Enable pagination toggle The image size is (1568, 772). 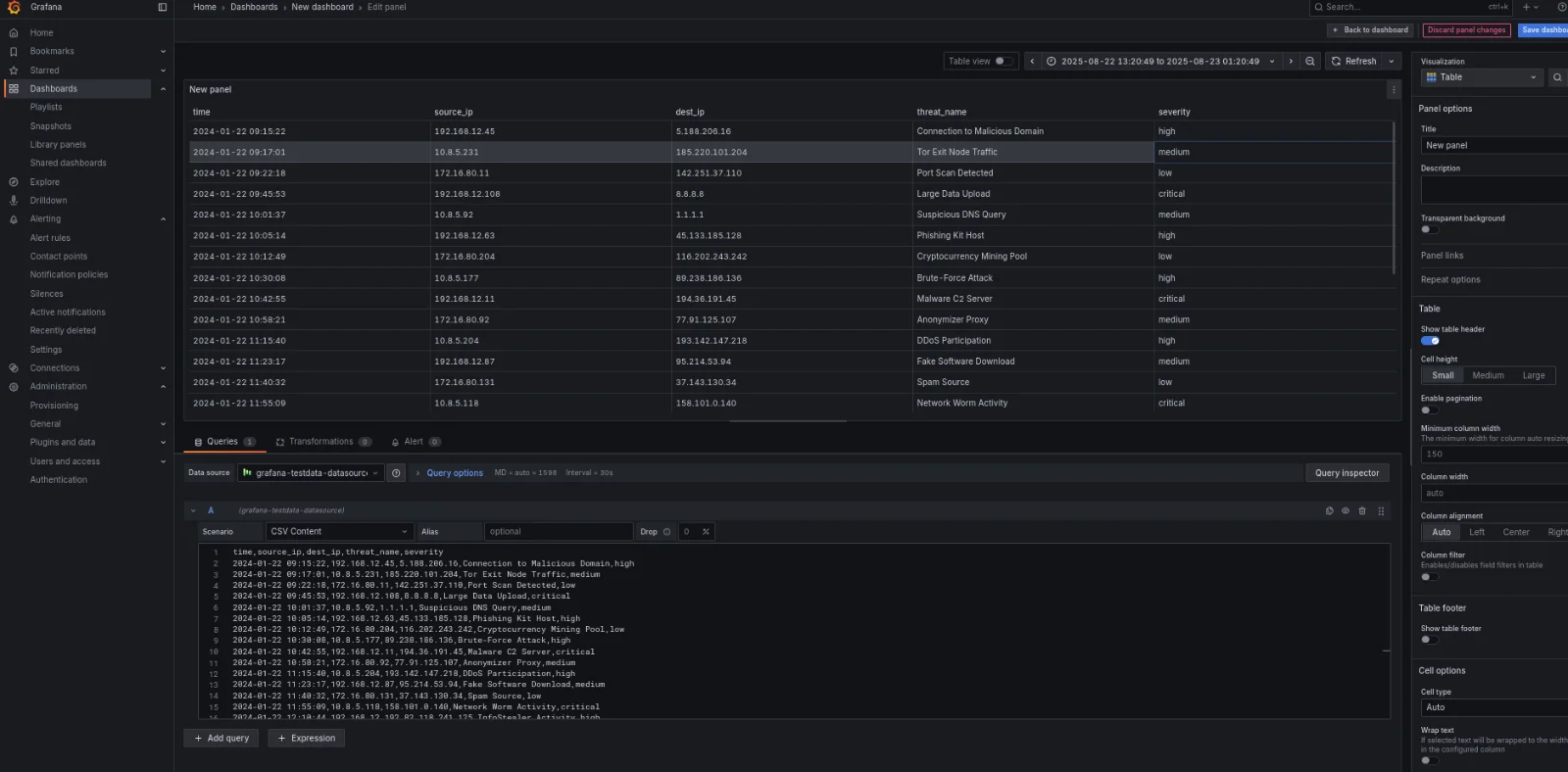(1430, 410)
